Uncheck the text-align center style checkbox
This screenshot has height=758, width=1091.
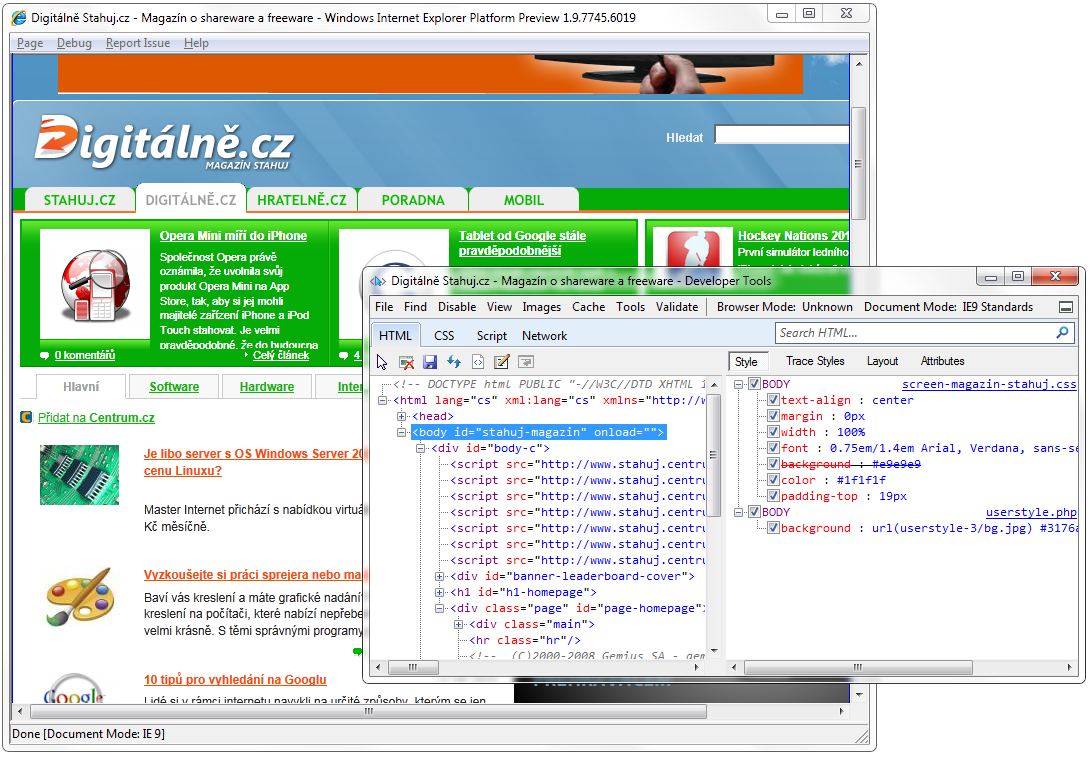point(773,400)
